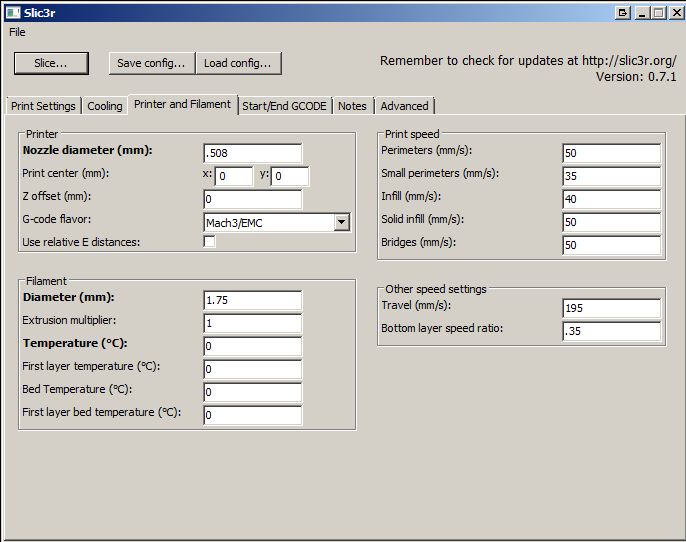Click the filament Diameter field
Image resolution: width=686 pixels, height=542 pixels.
click(252, 300)
